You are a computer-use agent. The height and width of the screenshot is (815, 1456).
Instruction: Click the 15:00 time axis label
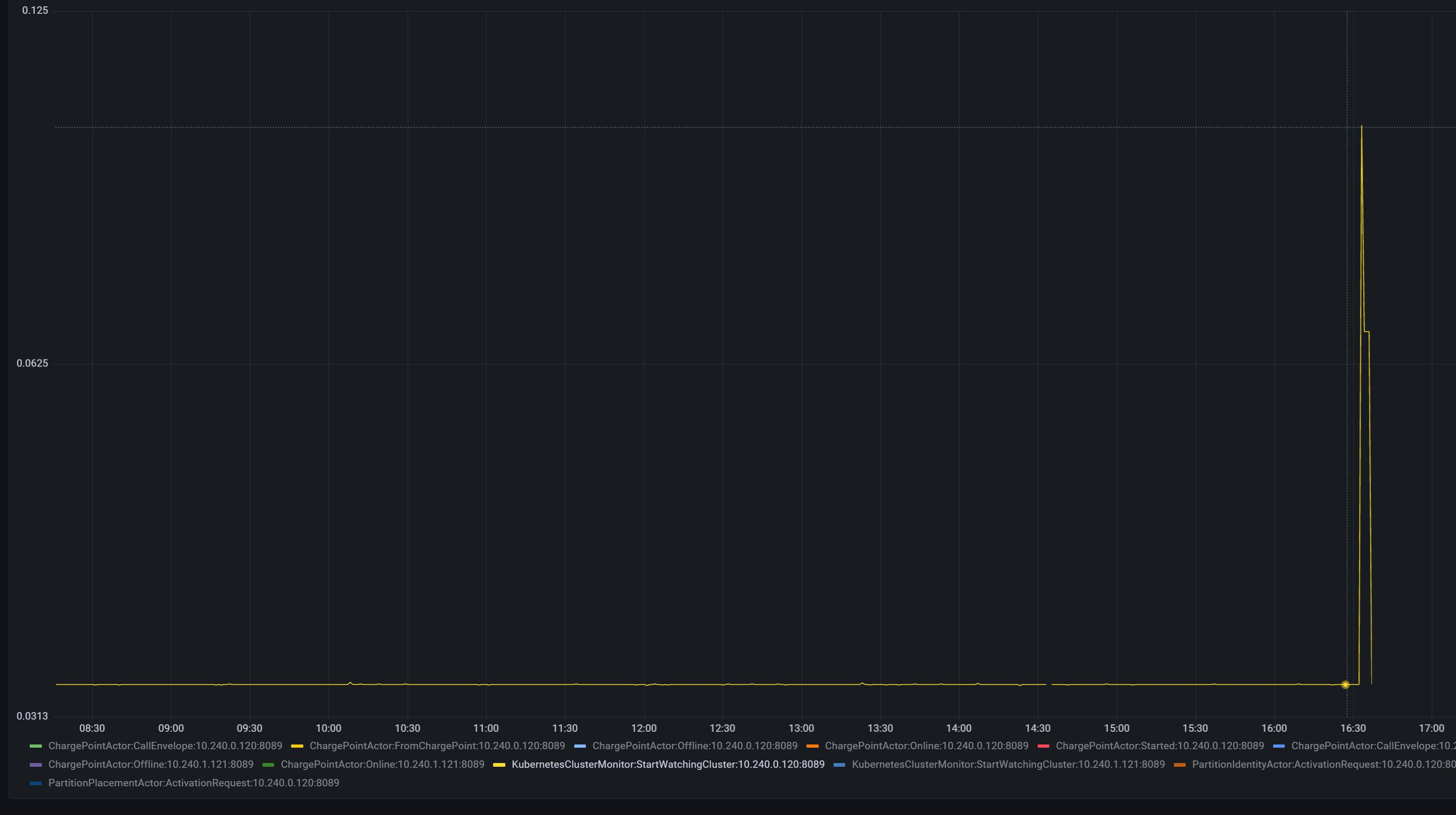tap(1116, 728)
